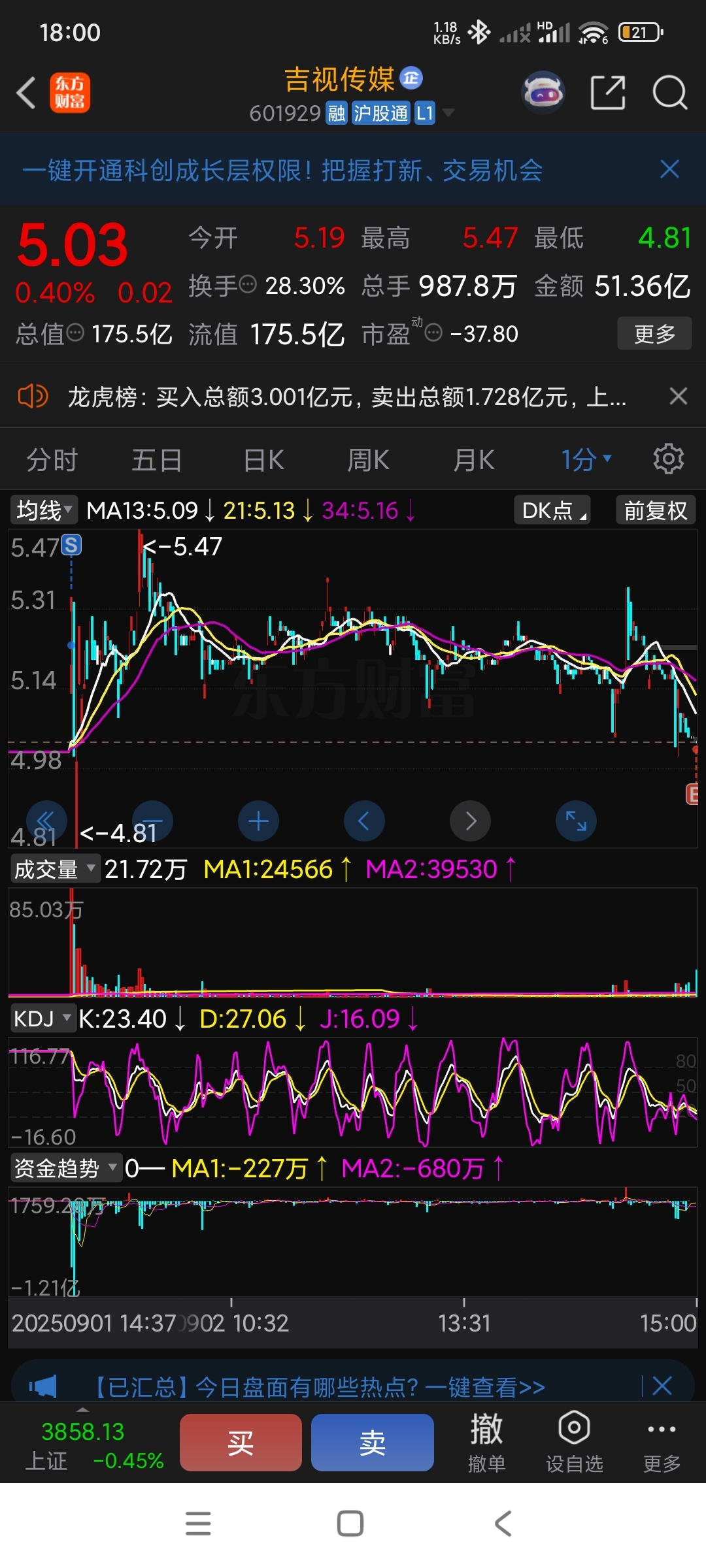The image size is (706, 1568).
Task: Open the KDJ indicator dropdown
Action: point(43,1019)
